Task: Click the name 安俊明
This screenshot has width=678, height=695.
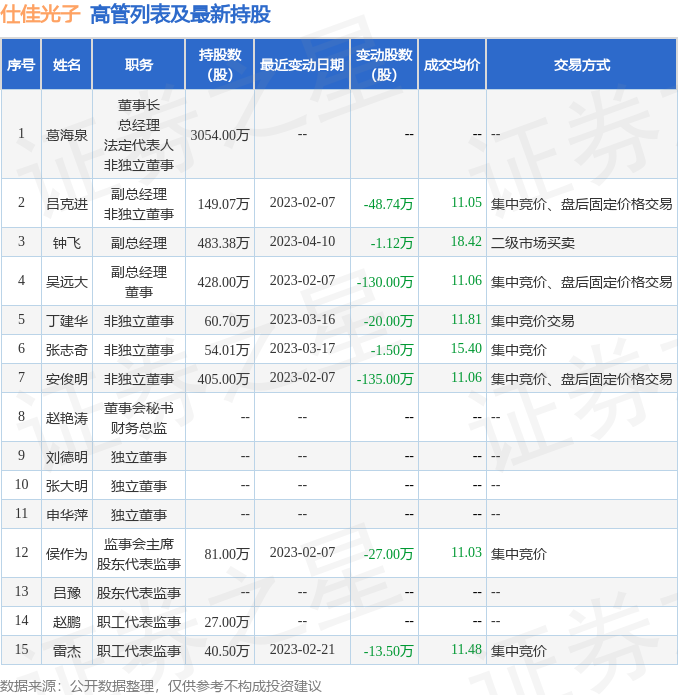Action: tap(66, 379)
